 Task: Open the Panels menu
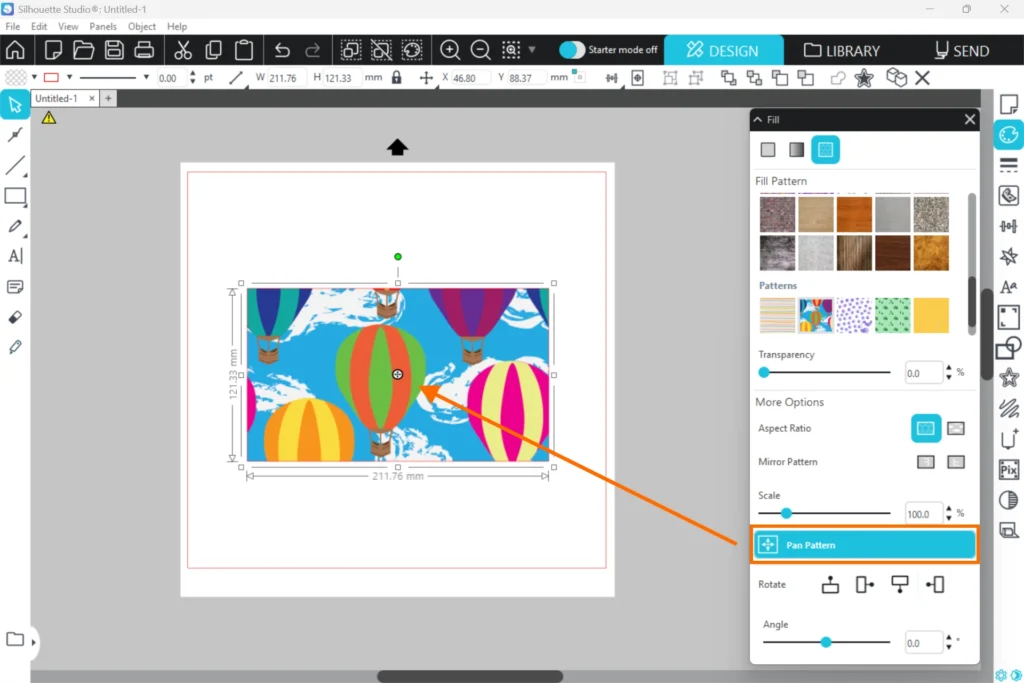[102, 26]
